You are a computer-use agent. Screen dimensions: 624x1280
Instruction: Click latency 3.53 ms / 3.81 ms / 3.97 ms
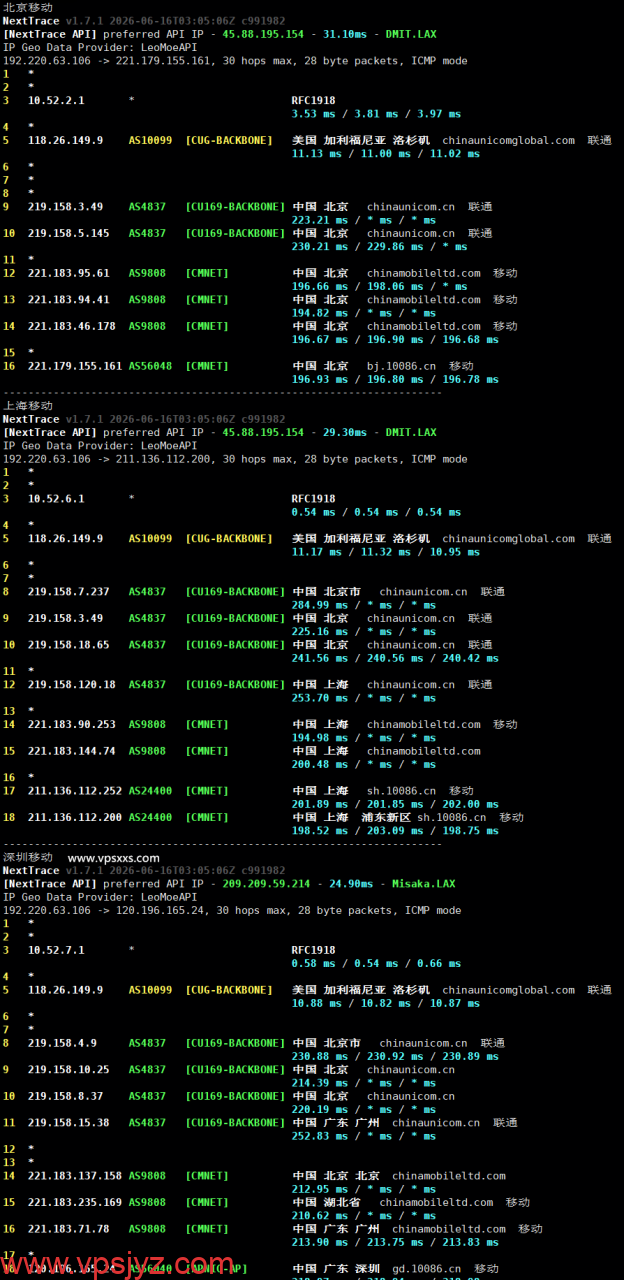coord(376,114)
